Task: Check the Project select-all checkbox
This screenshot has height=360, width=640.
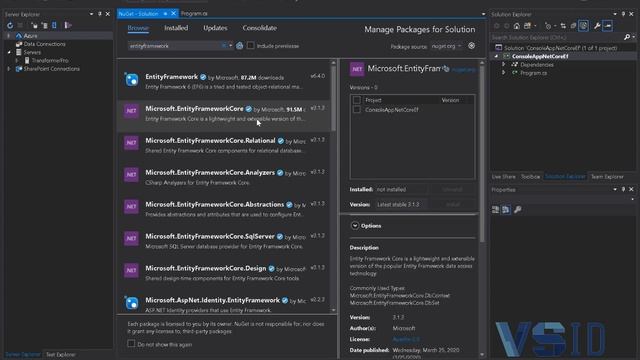Action: (x=357, y=100)
